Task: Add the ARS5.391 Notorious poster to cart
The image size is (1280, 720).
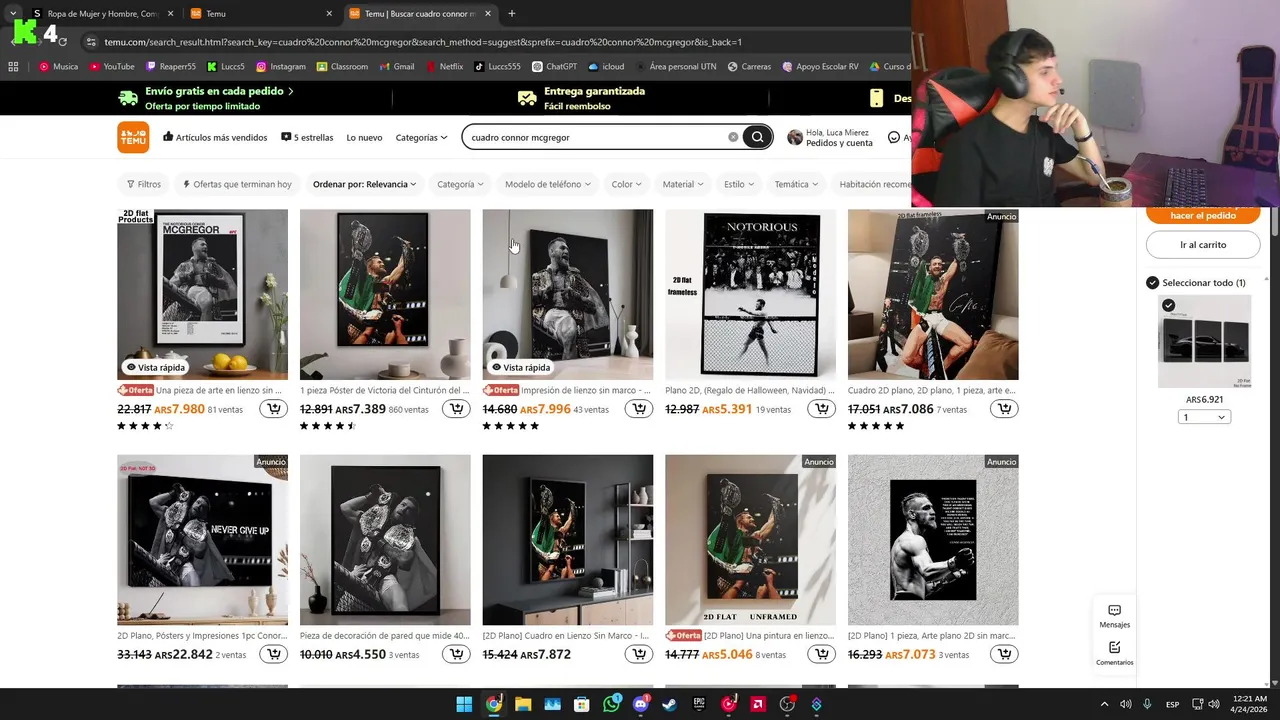Action: (821, 409)
